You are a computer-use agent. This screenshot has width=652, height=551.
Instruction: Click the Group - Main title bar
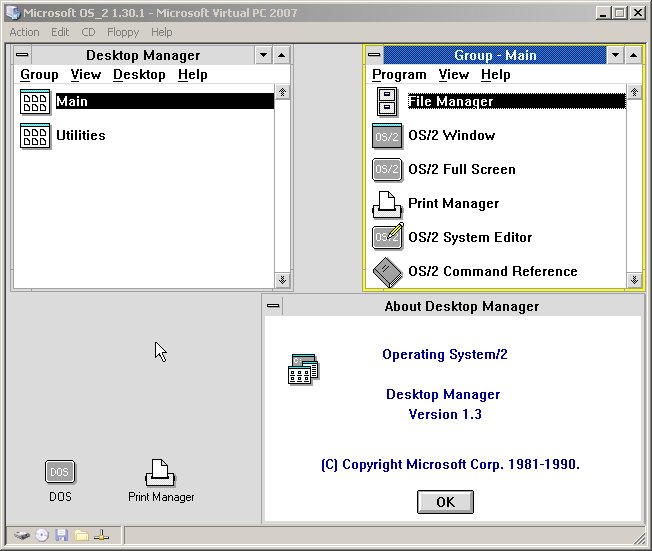click(x=495, y=55)
